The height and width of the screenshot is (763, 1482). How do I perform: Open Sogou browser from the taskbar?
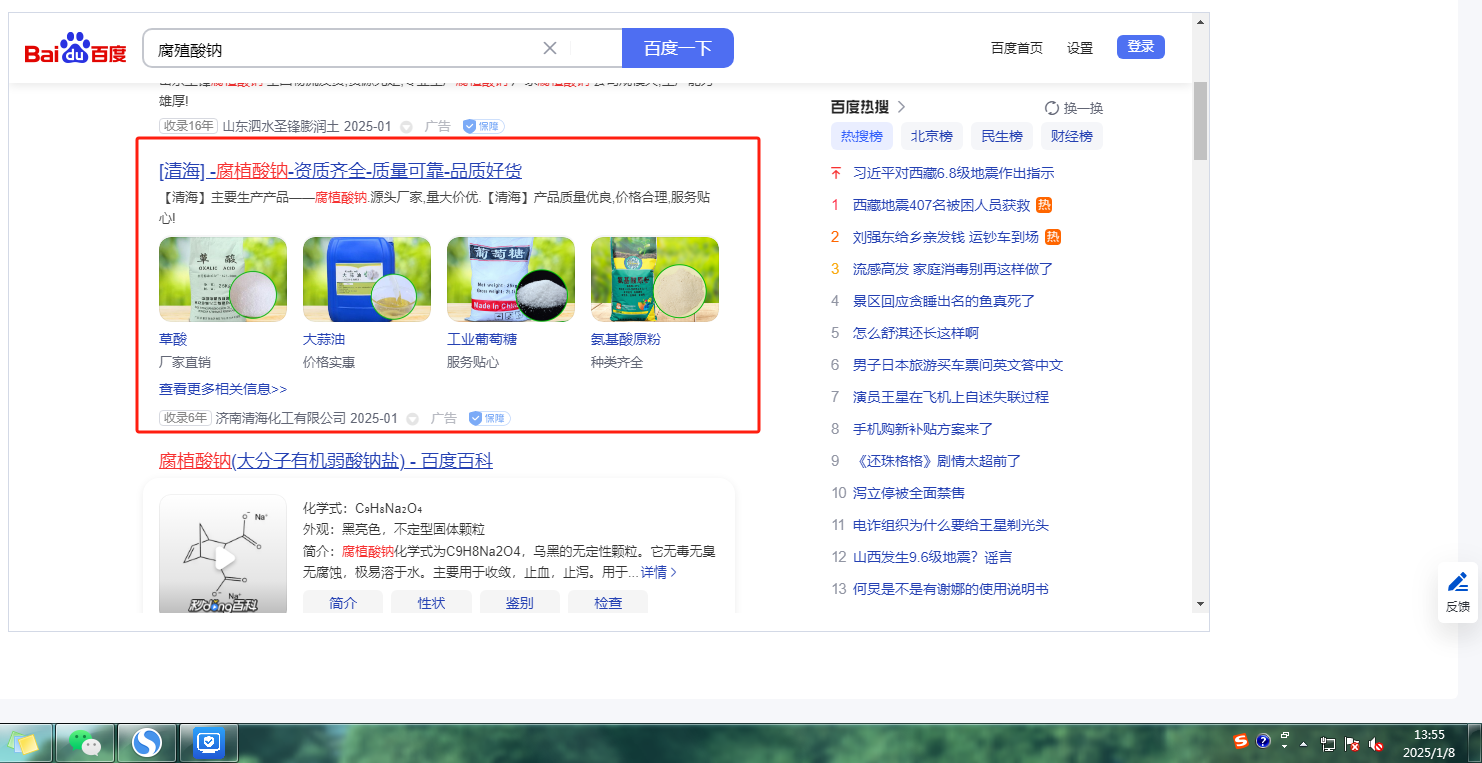pyautogui.click(x=147, y=743)
